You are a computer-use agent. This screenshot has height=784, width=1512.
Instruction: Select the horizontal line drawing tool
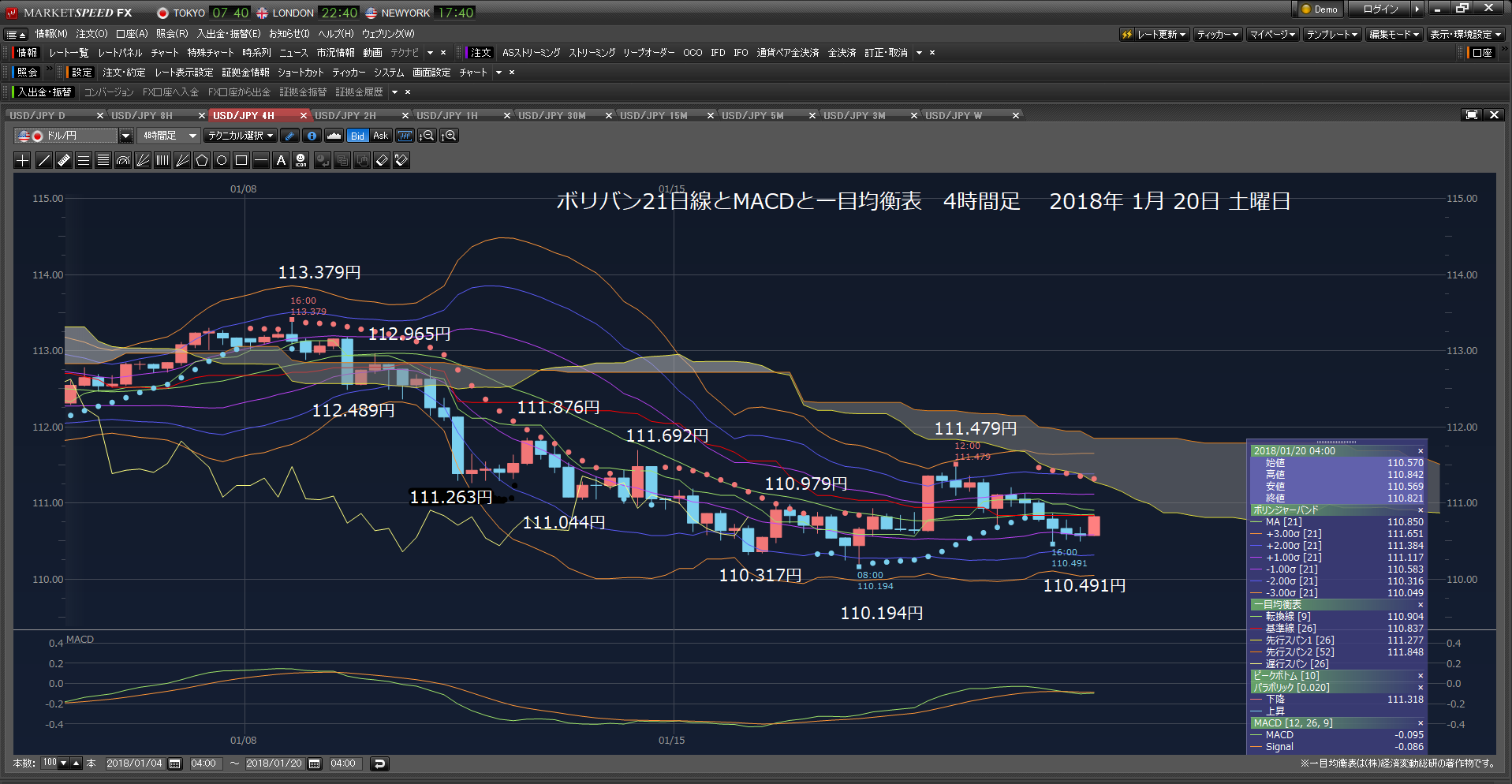261,161
